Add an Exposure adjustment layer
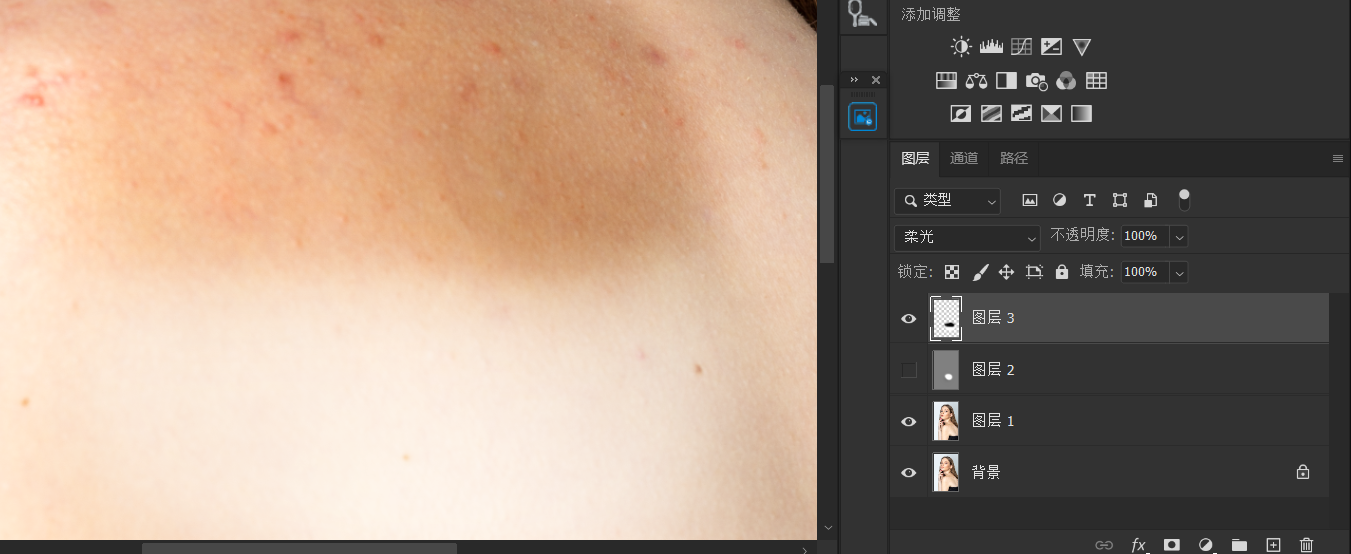The height and width of the screenshot is (554, 1351). point(1051,46)
